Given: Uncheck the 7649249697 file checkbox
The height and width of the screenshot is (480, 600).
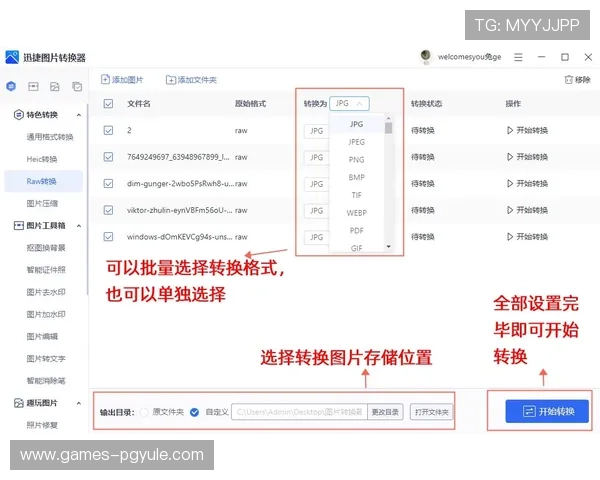Looking at the screenshot, I should (108, 157).
